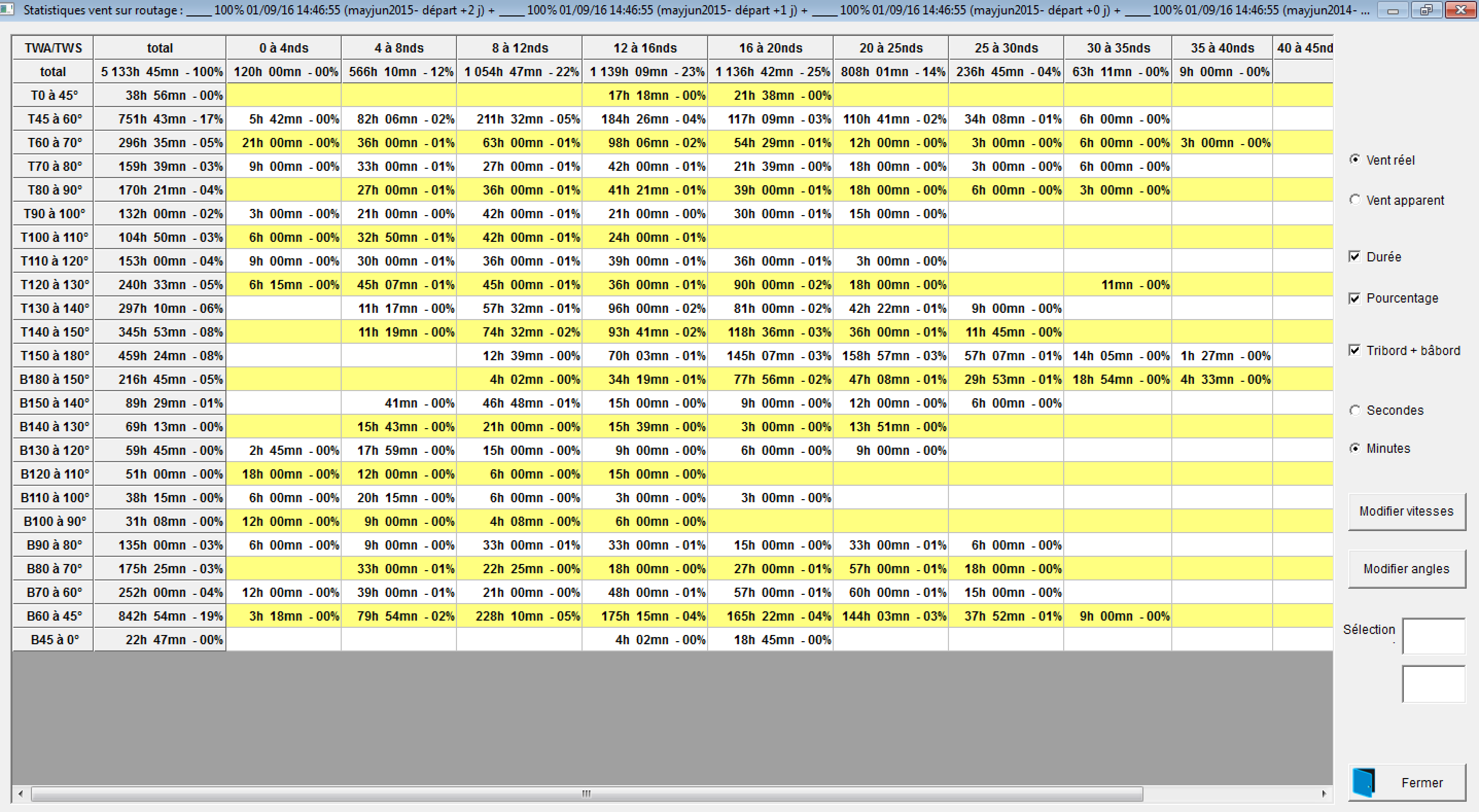
Task: Click the T60 à 70° row label
Action: (x=53, y=143)
